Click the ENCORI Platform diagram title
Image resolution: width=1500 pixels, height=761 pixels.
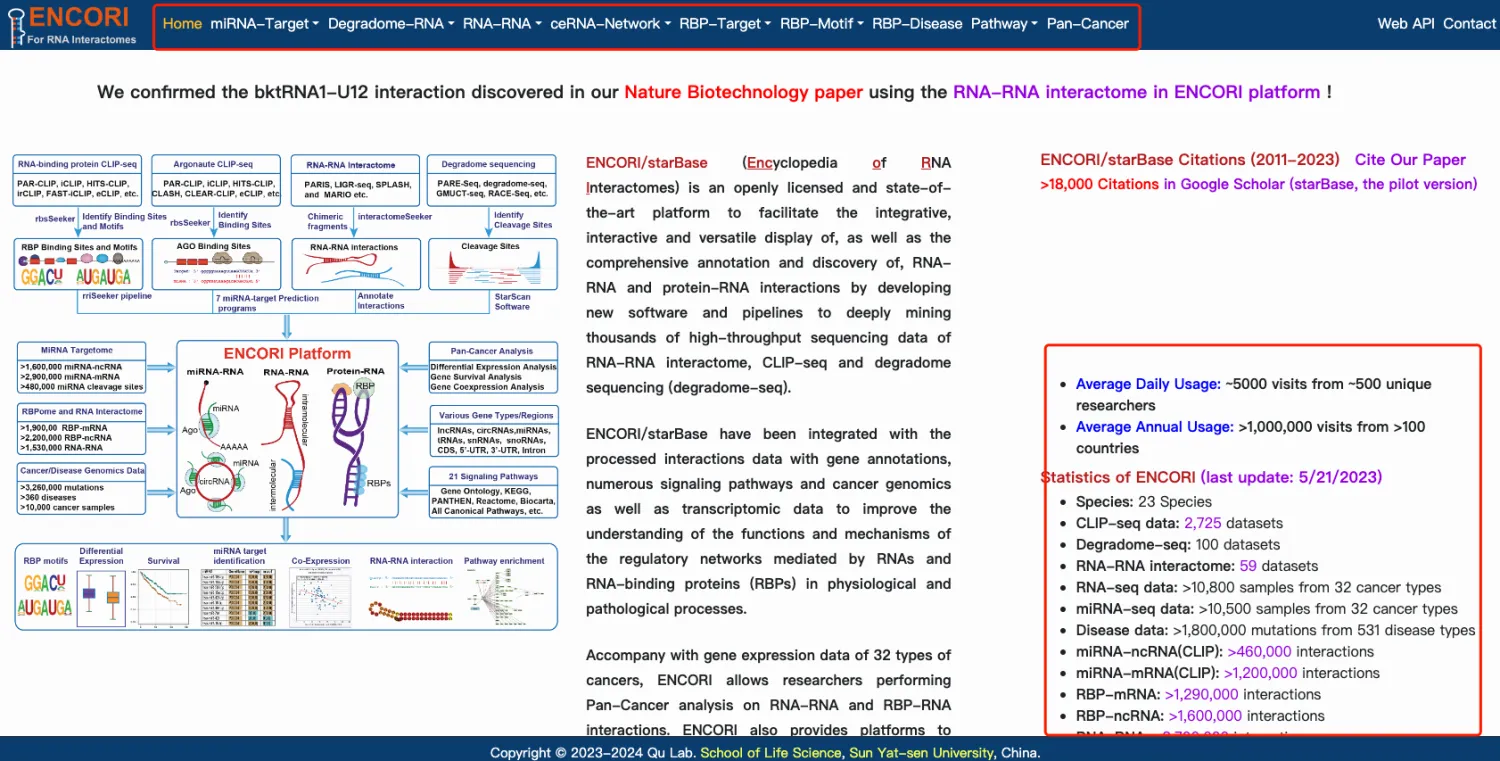[x=287, y=354]
